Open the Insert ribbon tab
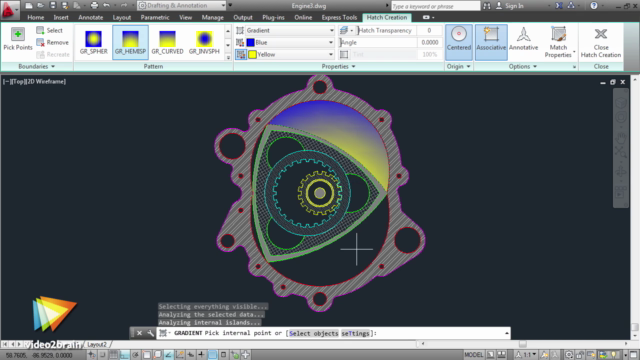Image resolution: width=640 pixels, height=360 pixels. point(61,18)
